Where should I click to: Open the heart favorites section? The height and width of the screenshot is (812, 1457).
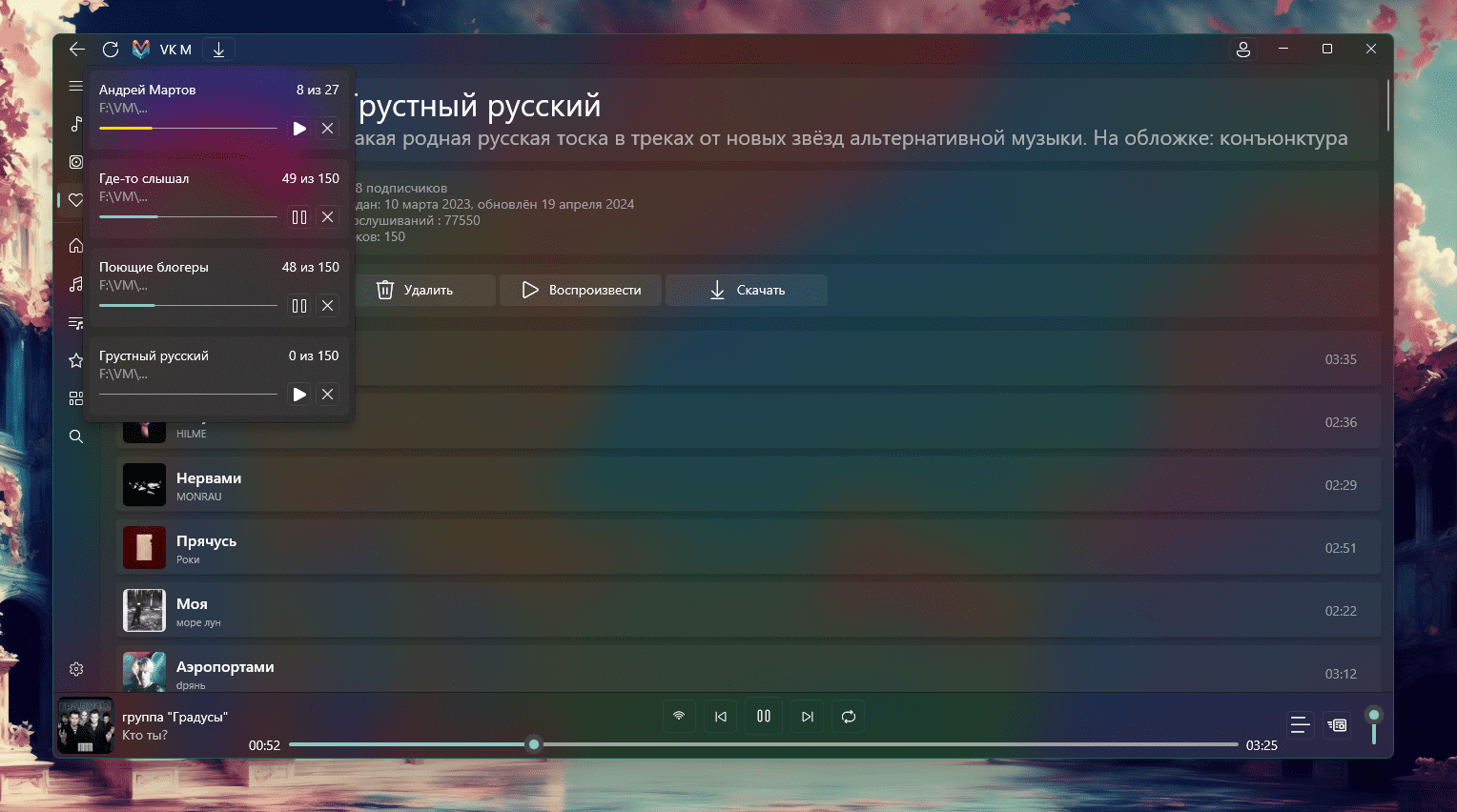[x=75, y=200]
